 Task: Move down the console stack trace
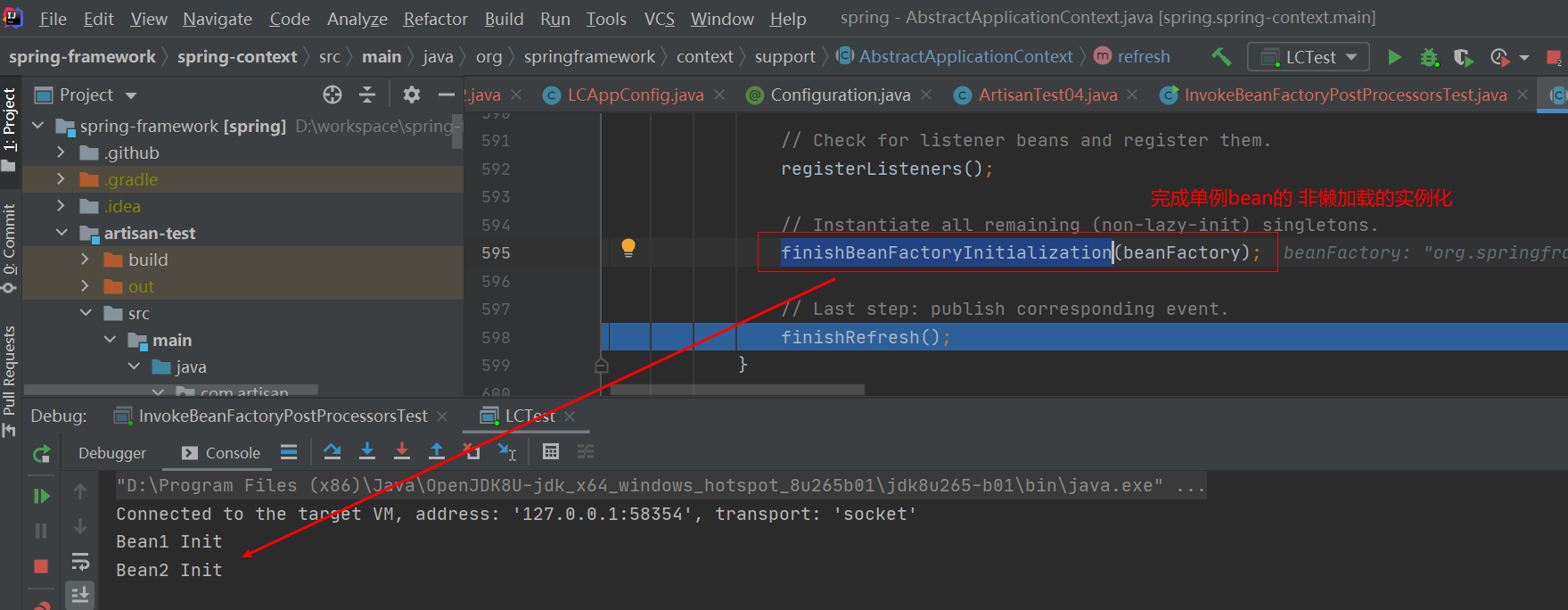click(80, 526)
